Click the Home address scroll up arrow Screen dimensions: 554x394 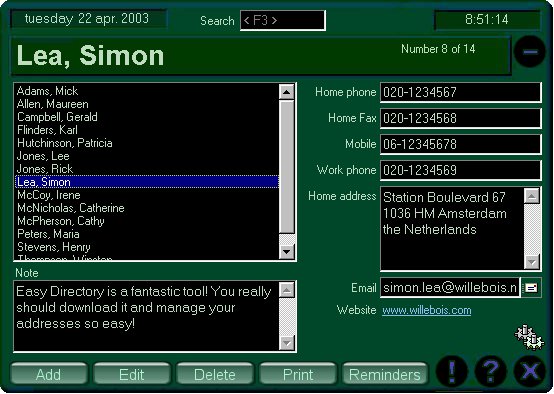(532, 196)
